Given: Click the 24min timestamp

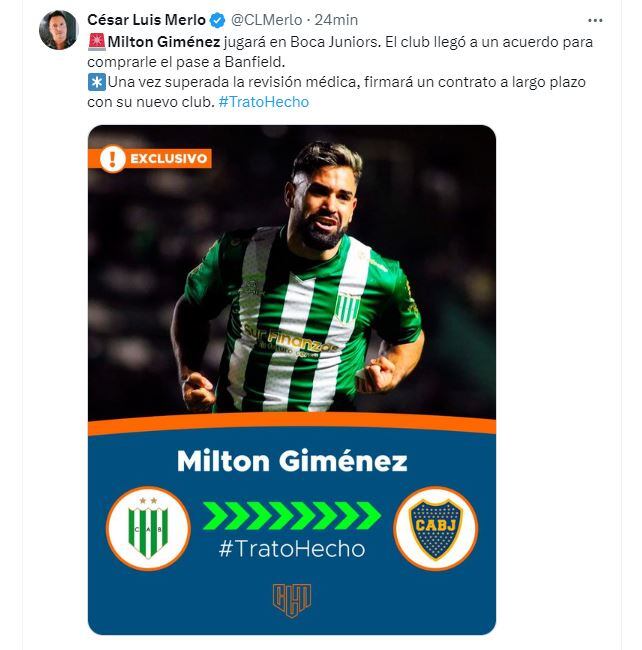Looking at the screenshot, I should [336, 20].
